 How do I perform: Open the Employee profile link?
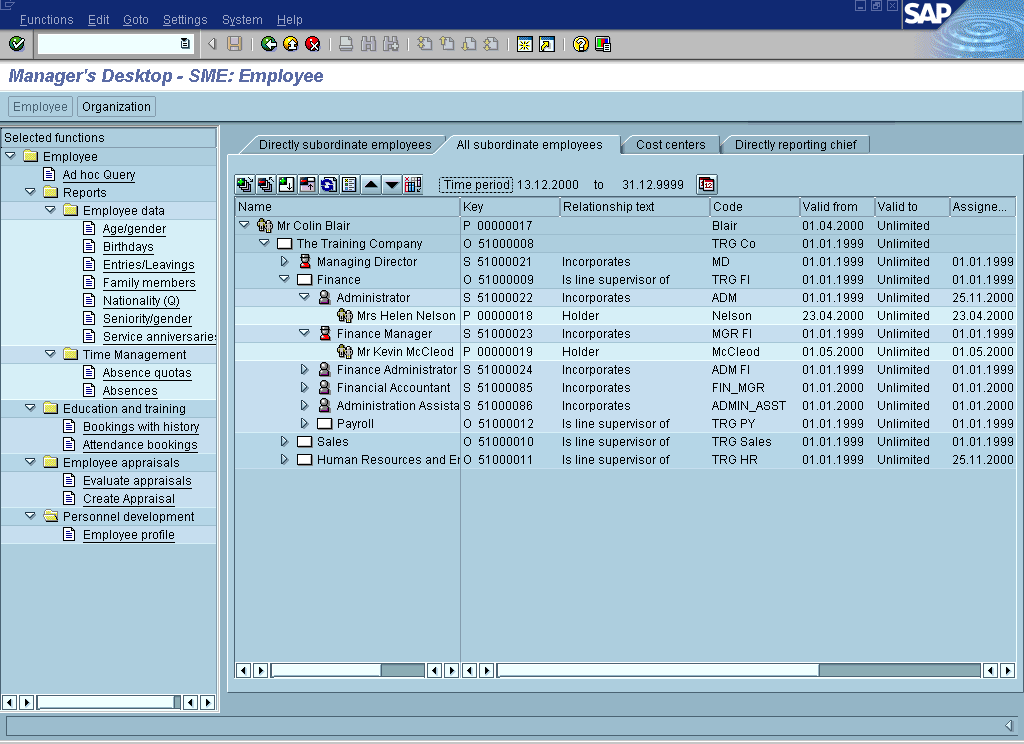[x=129, y=534]
